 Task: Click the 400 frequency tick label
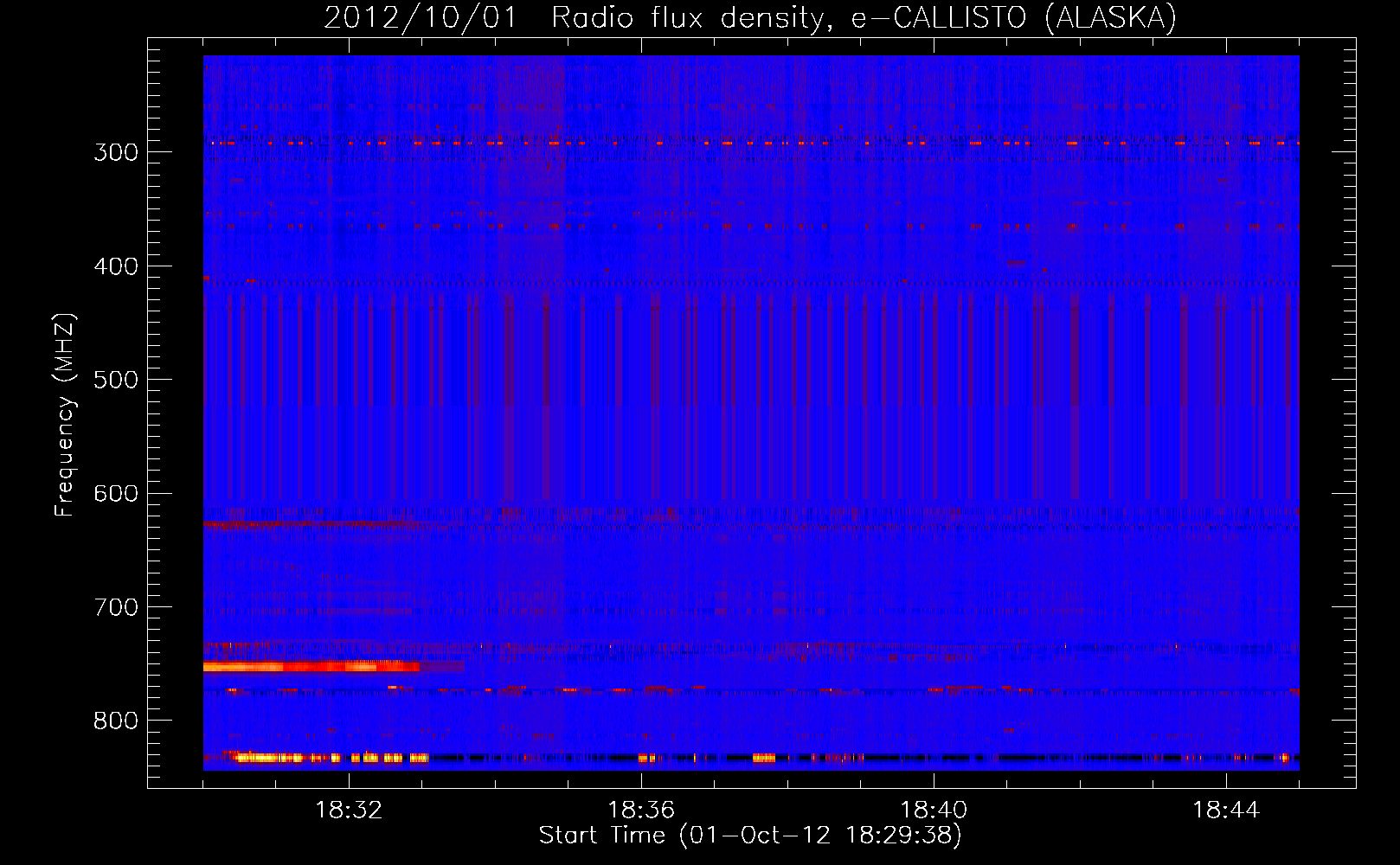116,266
